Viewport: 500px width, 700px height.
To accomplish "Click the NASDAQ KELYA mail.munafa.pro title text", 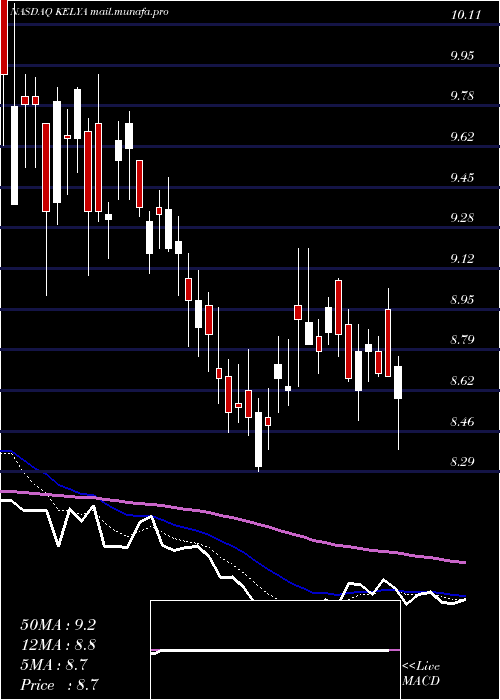I will [x=89, y=12].
